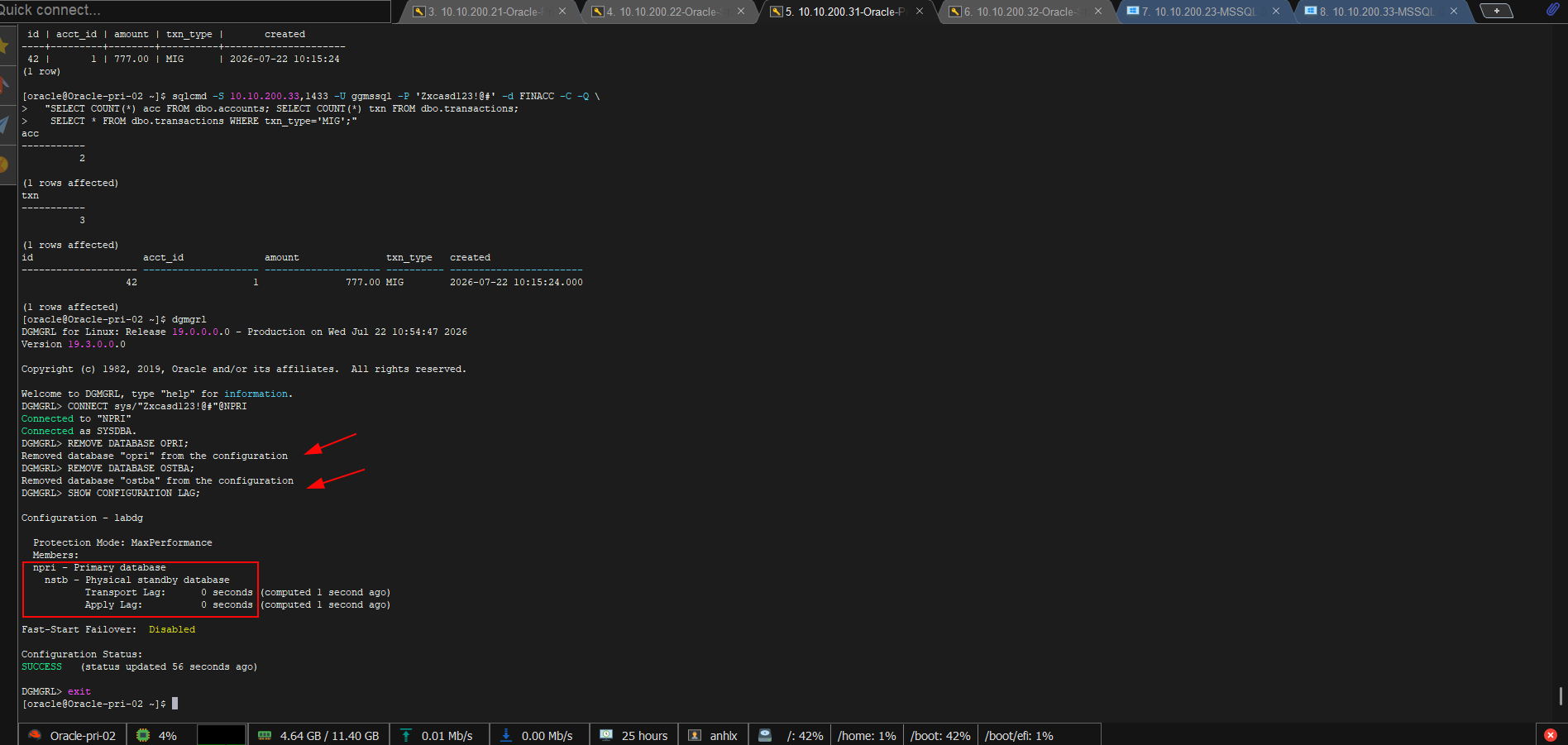1568x745 pixels.
Task: Open the Macros paper-plane sidebar tab
Action: tap(5, 125)
